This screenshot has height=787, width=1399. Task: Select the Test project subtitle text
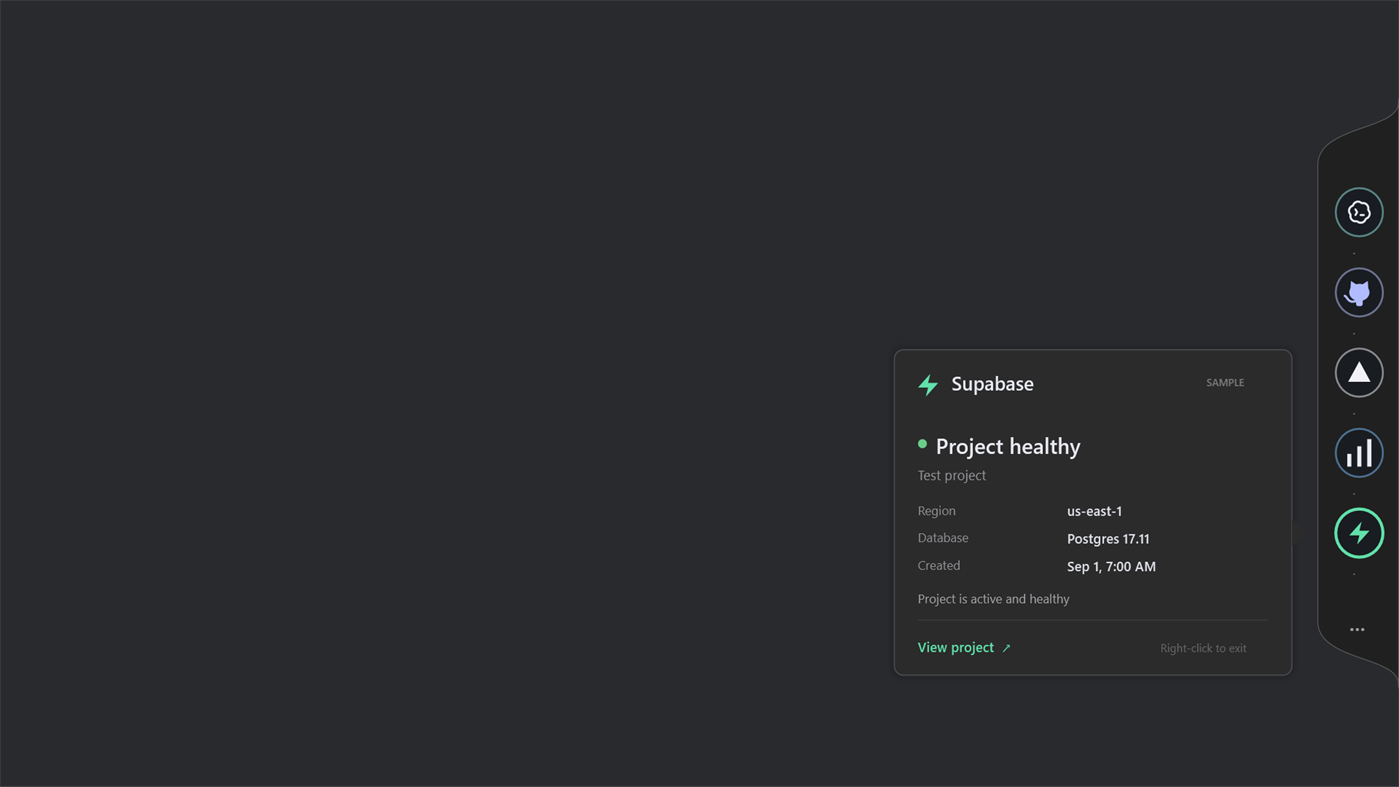point(952,475)
